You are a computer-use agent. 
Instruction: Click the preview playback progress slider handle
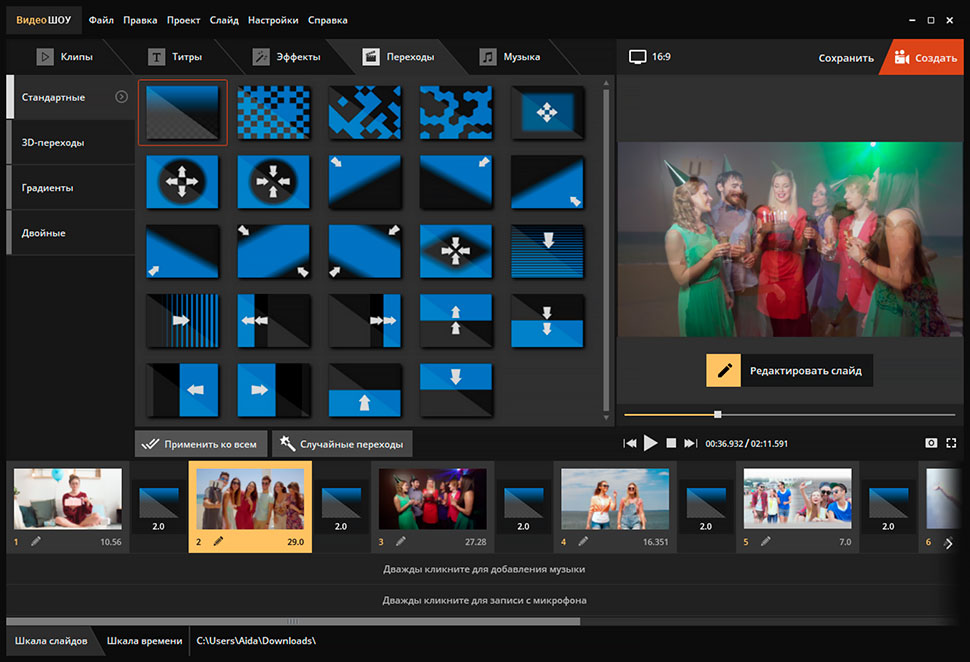click(717, 414)
